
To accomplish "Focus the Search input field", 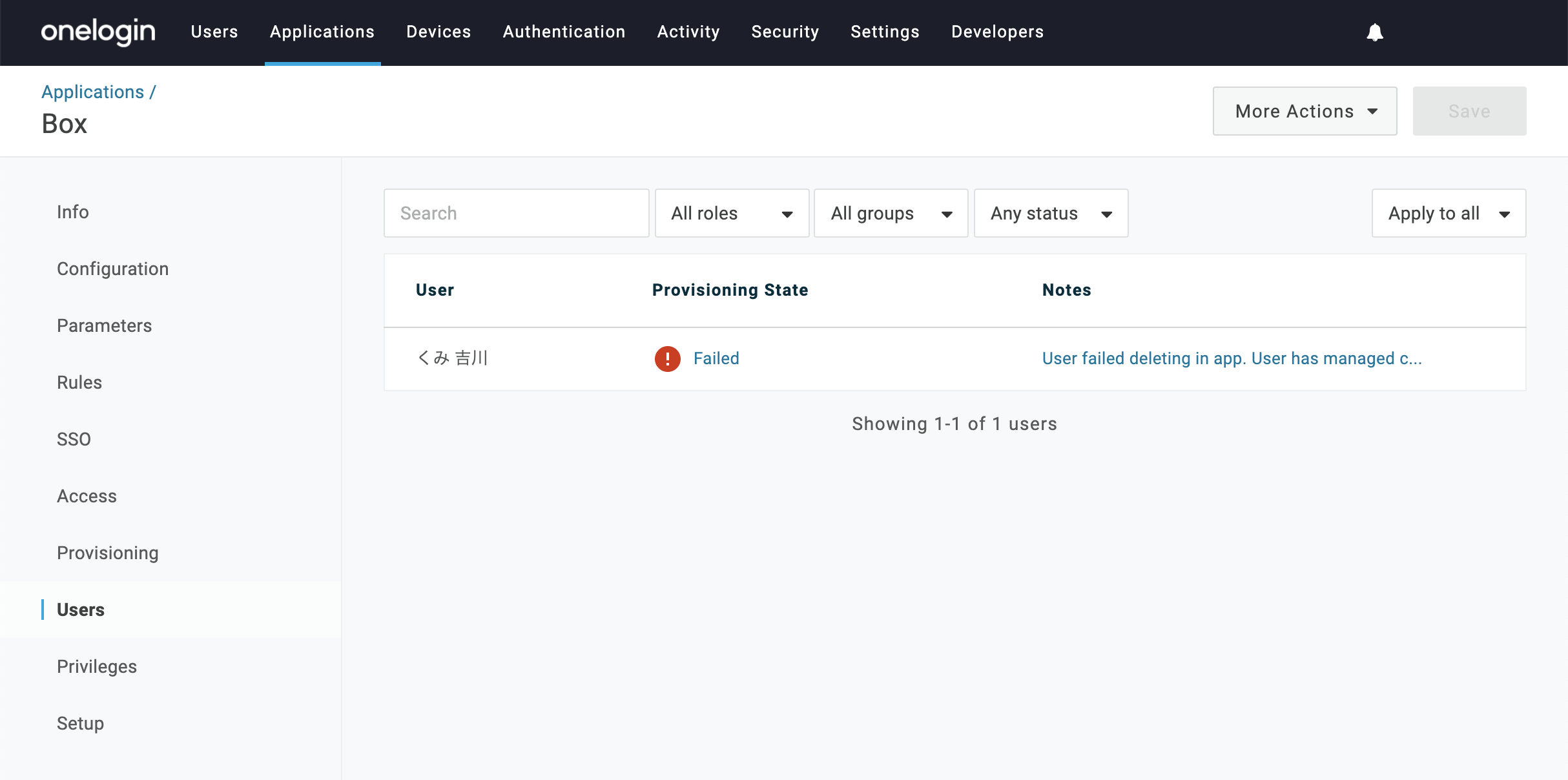I will (516, 213).
